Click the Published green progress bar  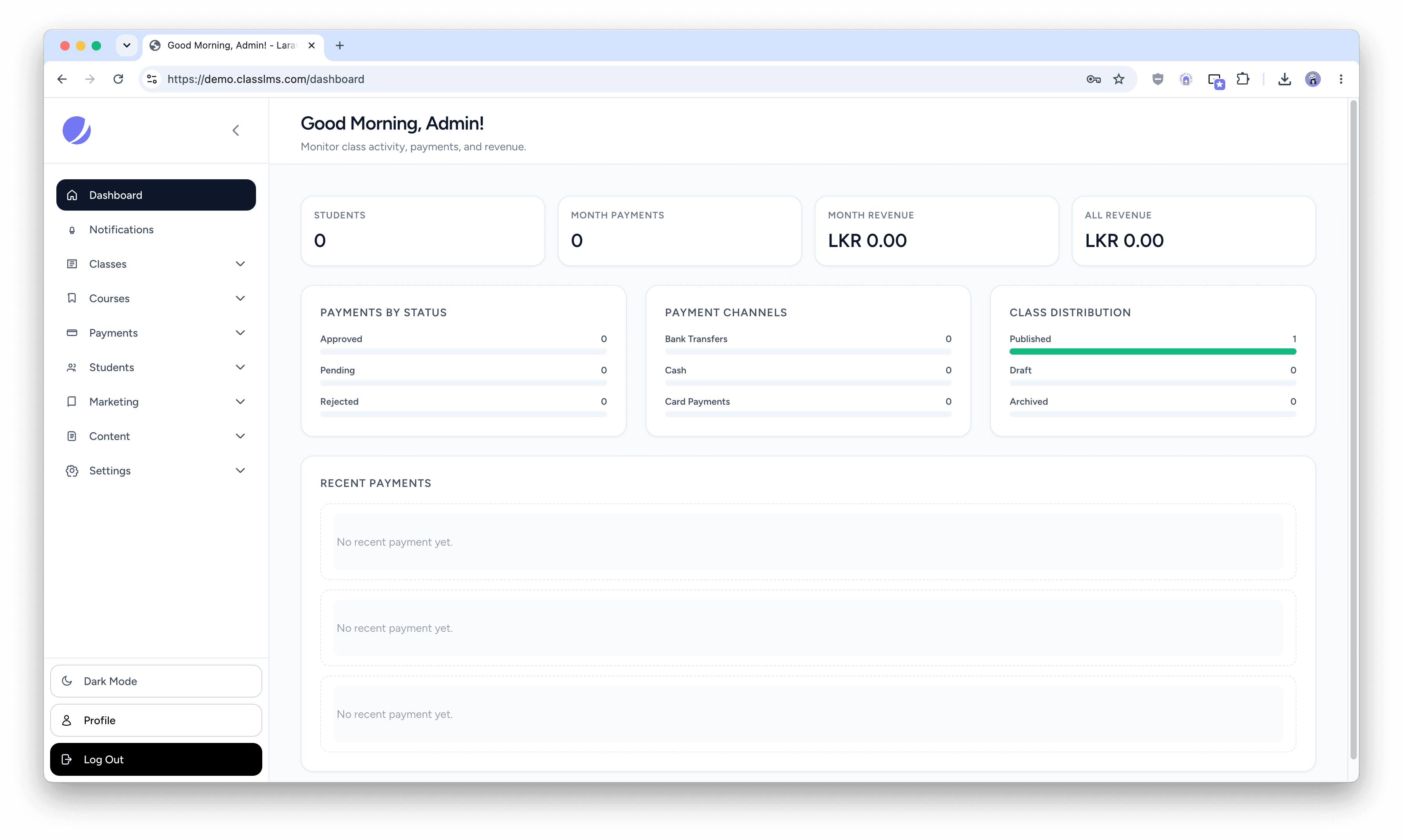(1152, 352)
